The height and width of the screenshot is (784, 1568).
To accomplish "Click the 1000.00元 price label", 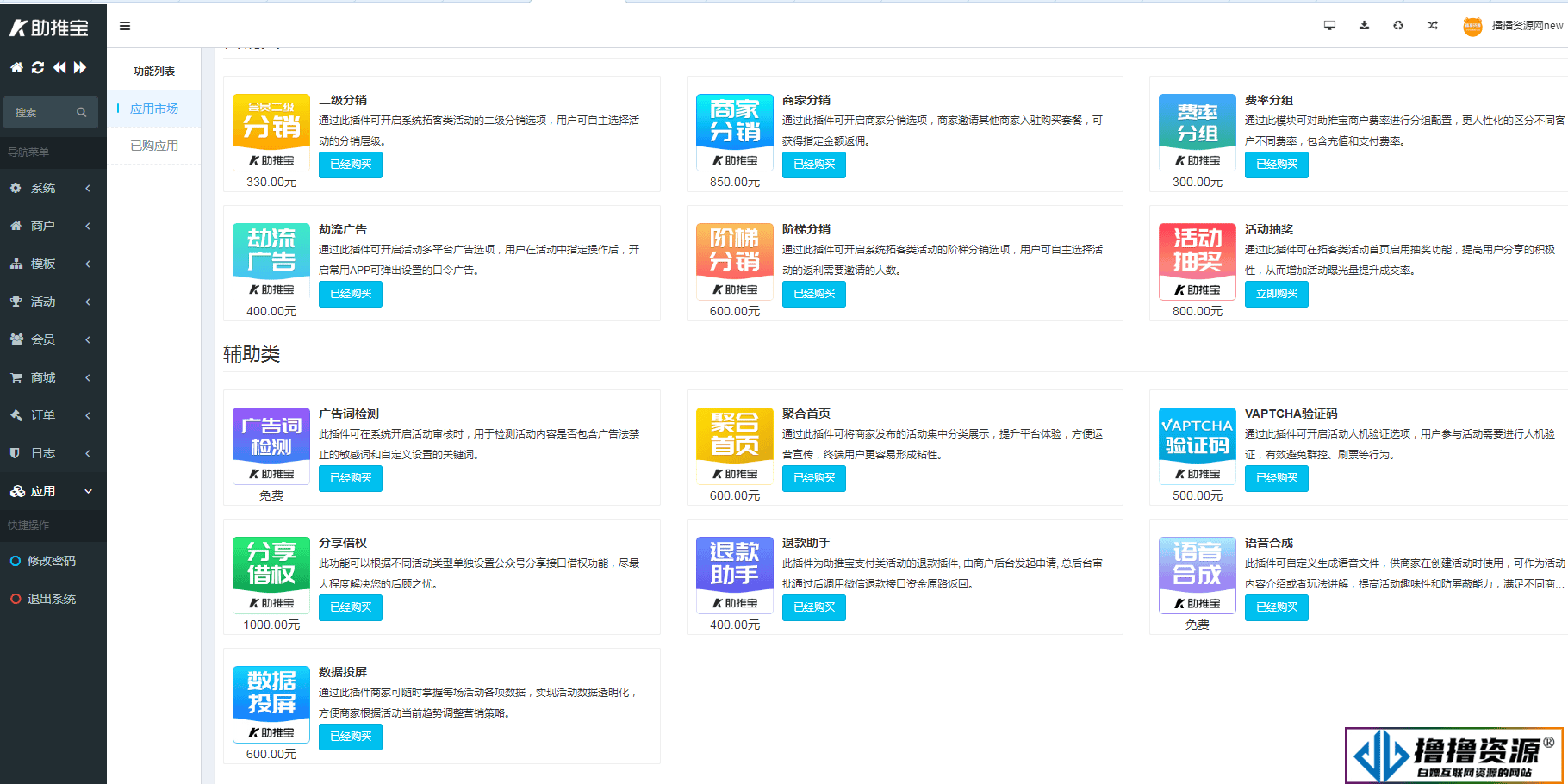I will pyautogui.click(x=271, y=625).
